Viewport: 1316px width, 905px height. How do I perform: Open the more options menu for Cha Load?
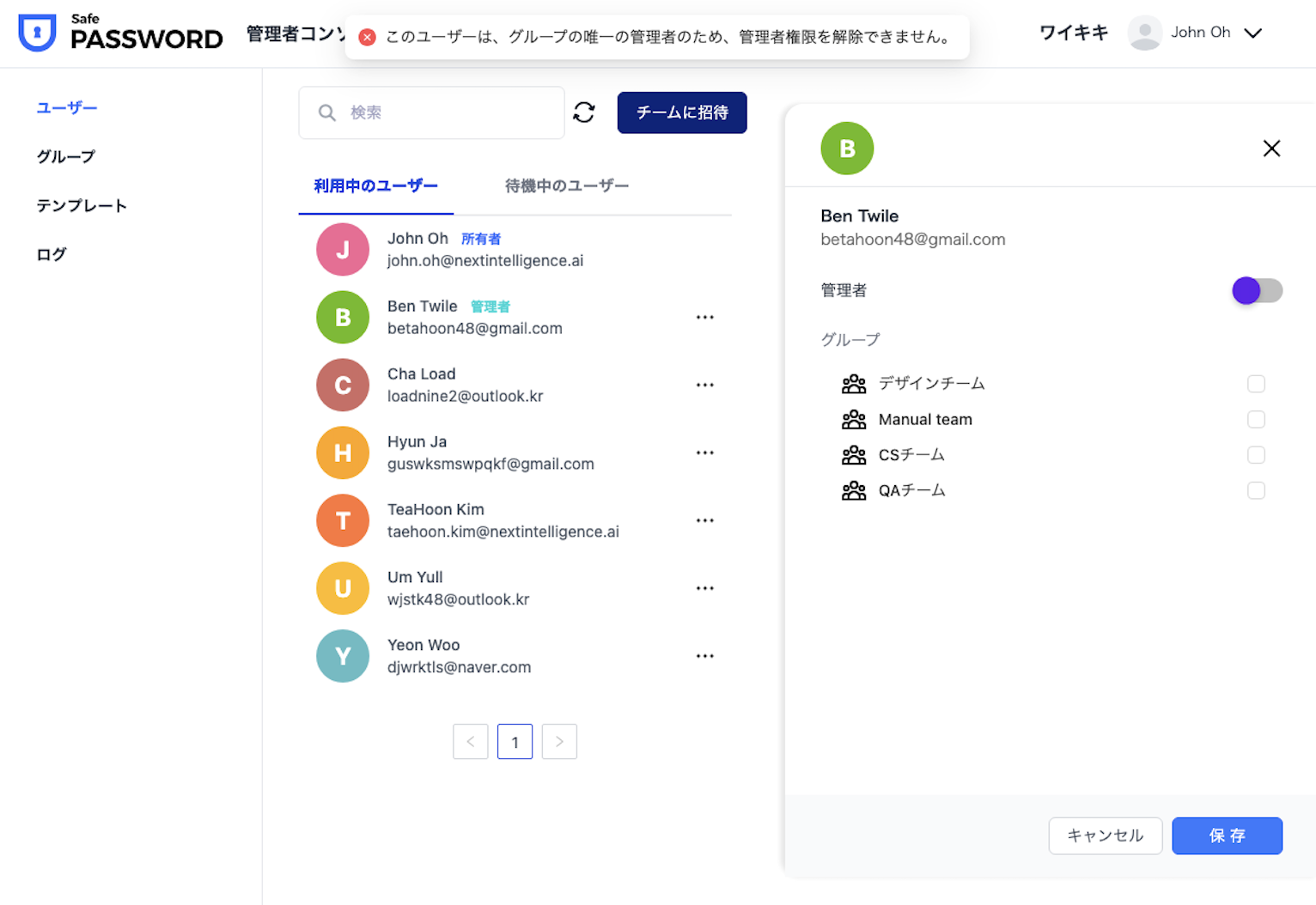click(x=704, y=386)
